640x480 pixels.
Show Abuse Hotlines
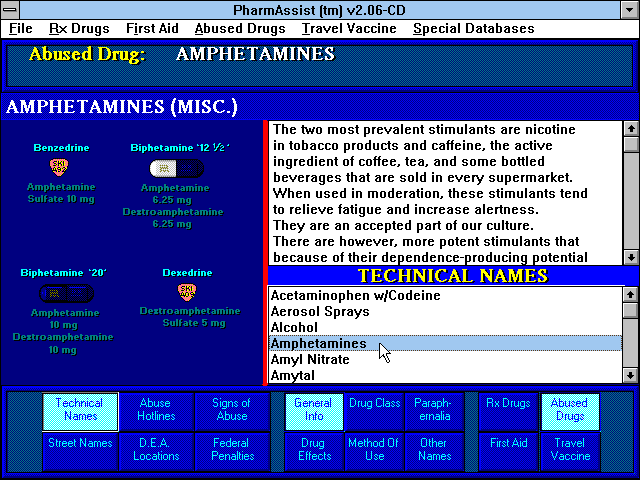pos(156,411)
